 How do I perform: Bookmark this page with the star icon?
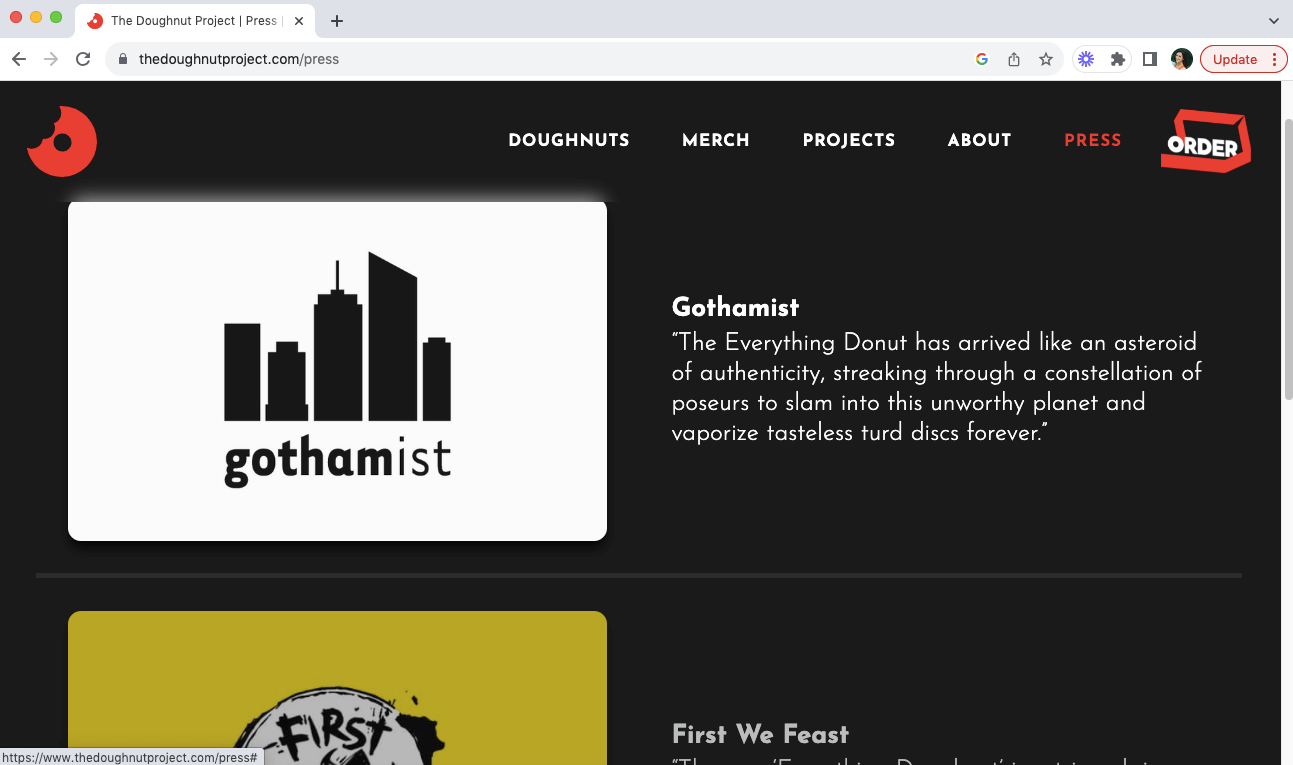coord(1046,59)
